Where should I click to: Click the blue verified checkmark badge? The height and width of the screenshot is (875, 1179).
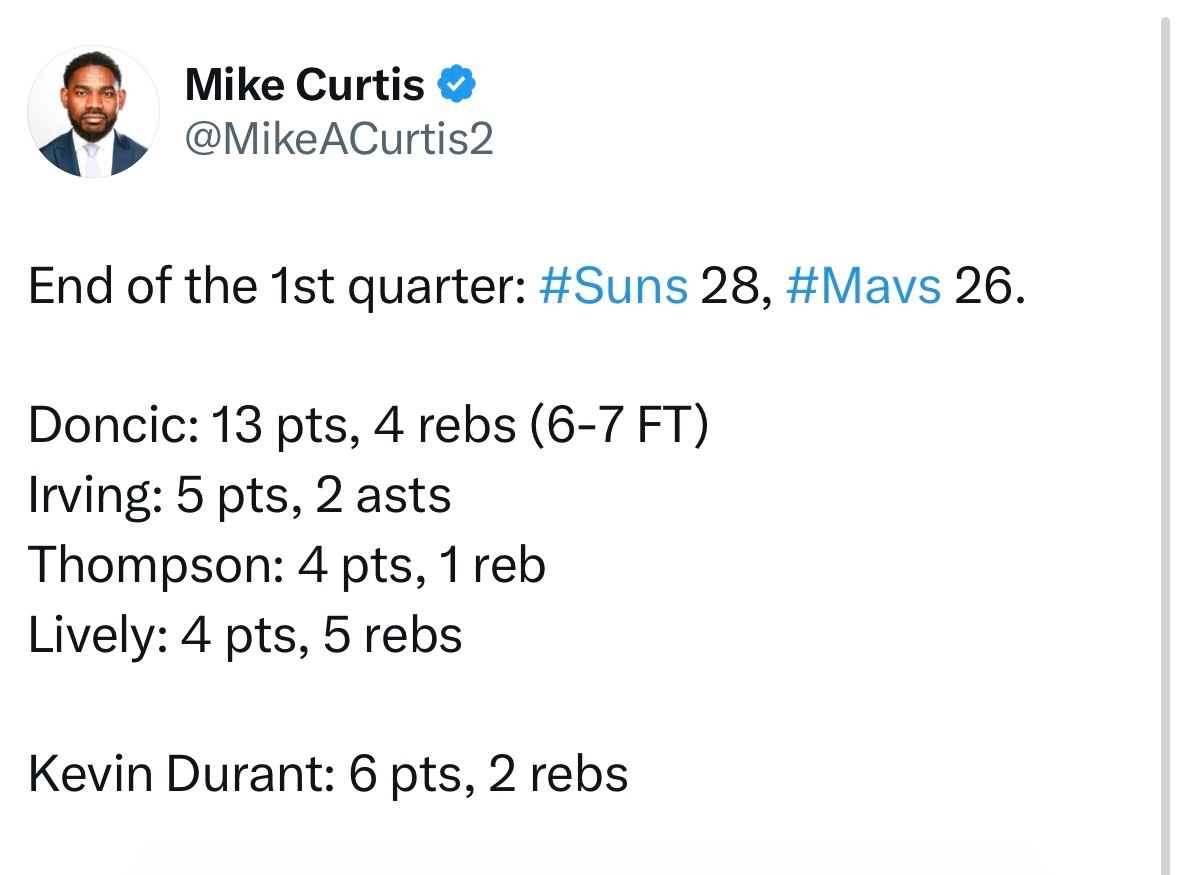456,83
